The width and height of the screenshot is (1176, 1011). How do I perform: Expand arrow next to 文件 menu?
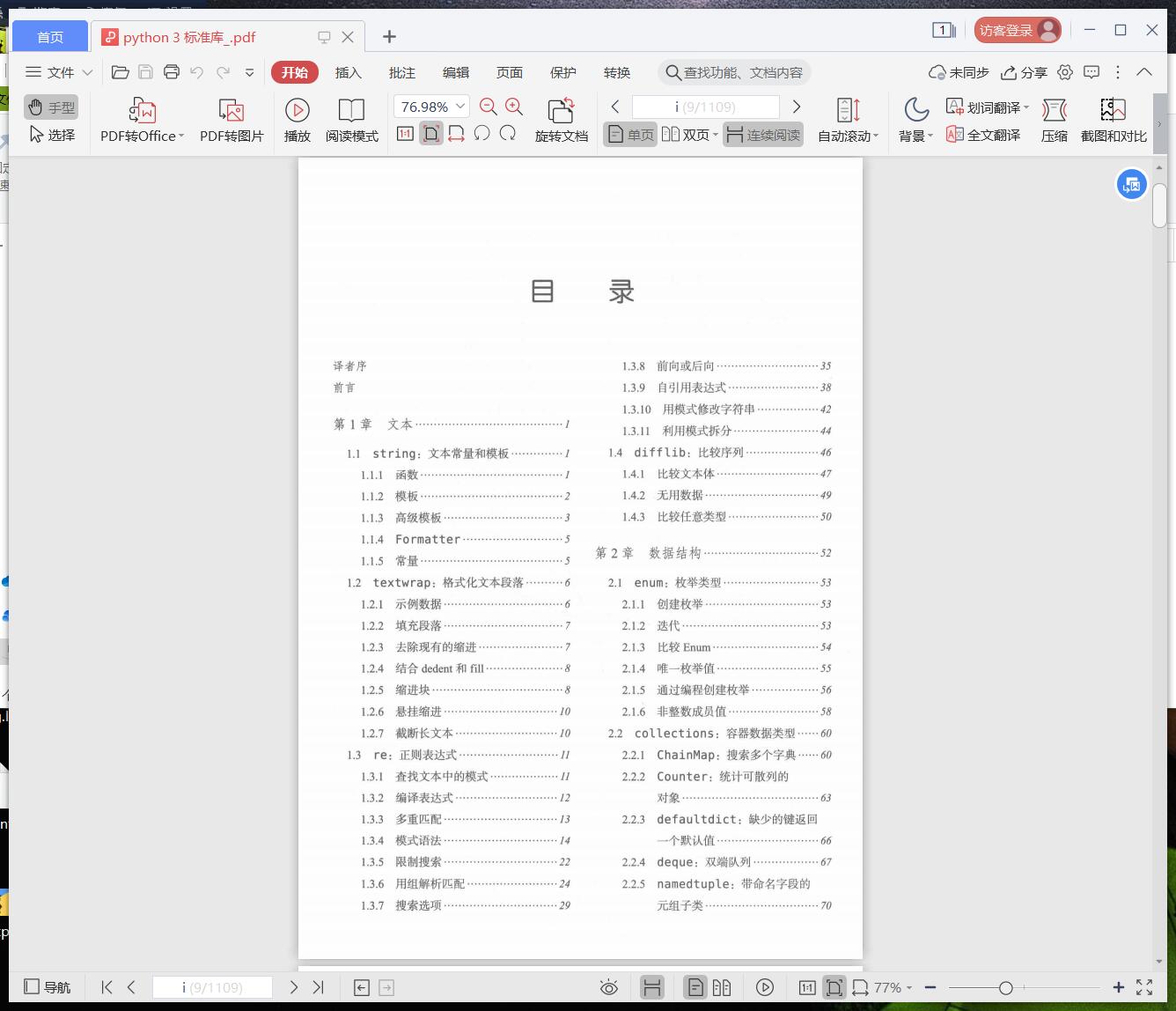[87, 72]
